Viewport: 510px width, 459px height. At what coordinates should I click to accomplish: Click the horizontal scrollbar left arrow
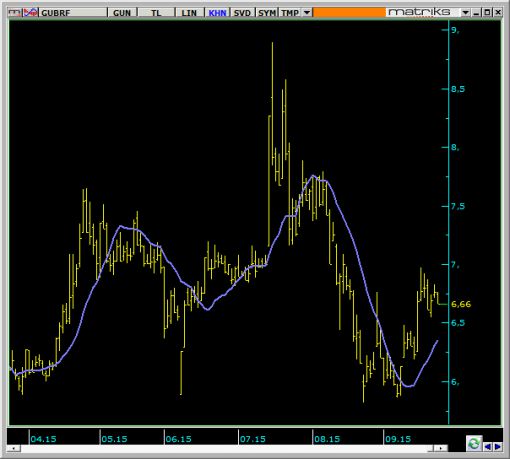[x=14, y=448]
